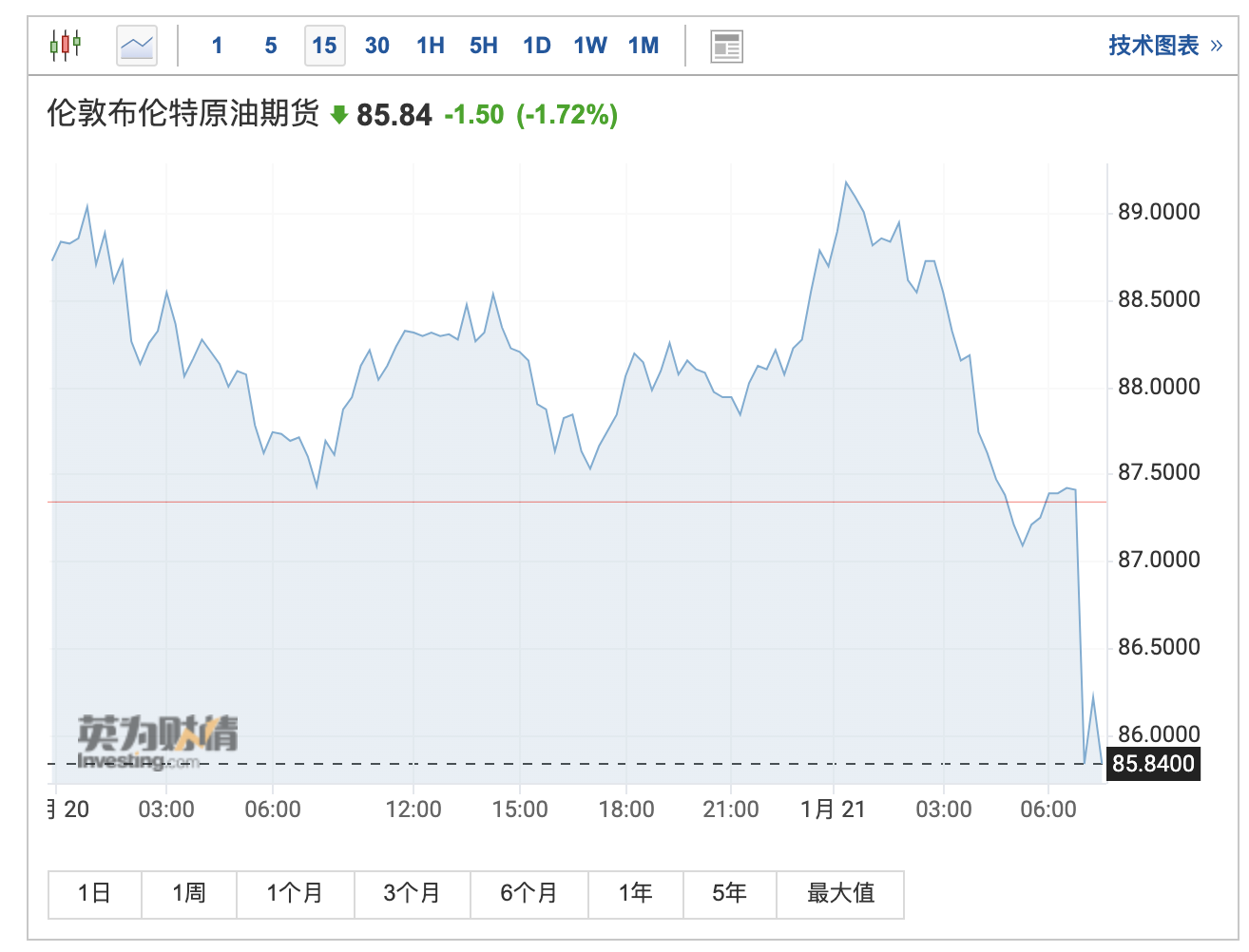Viewport: 1249px width, 952px height.
Task: Toggle the 15 minute interval
Action: pyautogui.click(x=324, y=46)
